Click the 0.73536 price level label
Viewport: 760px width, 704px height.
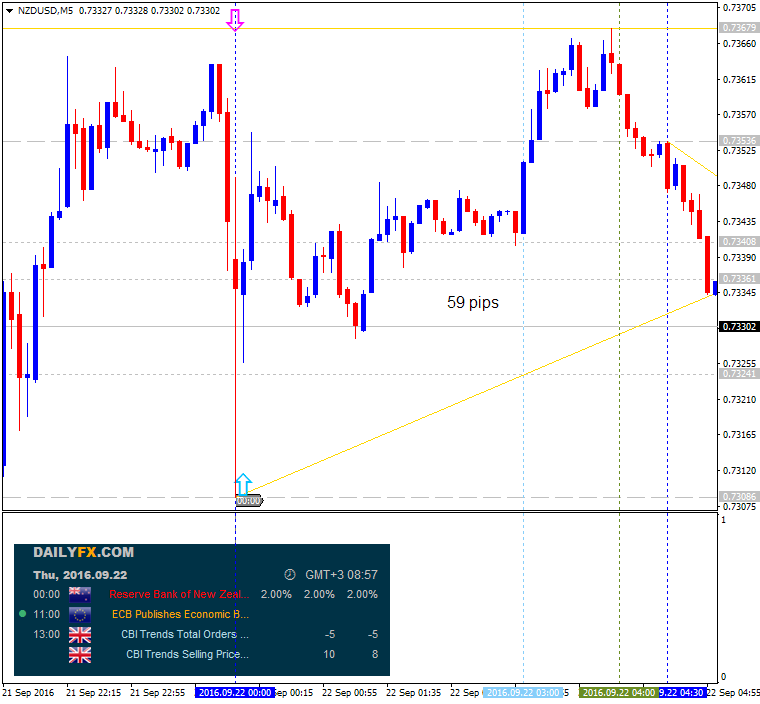(x=739, y=141)
